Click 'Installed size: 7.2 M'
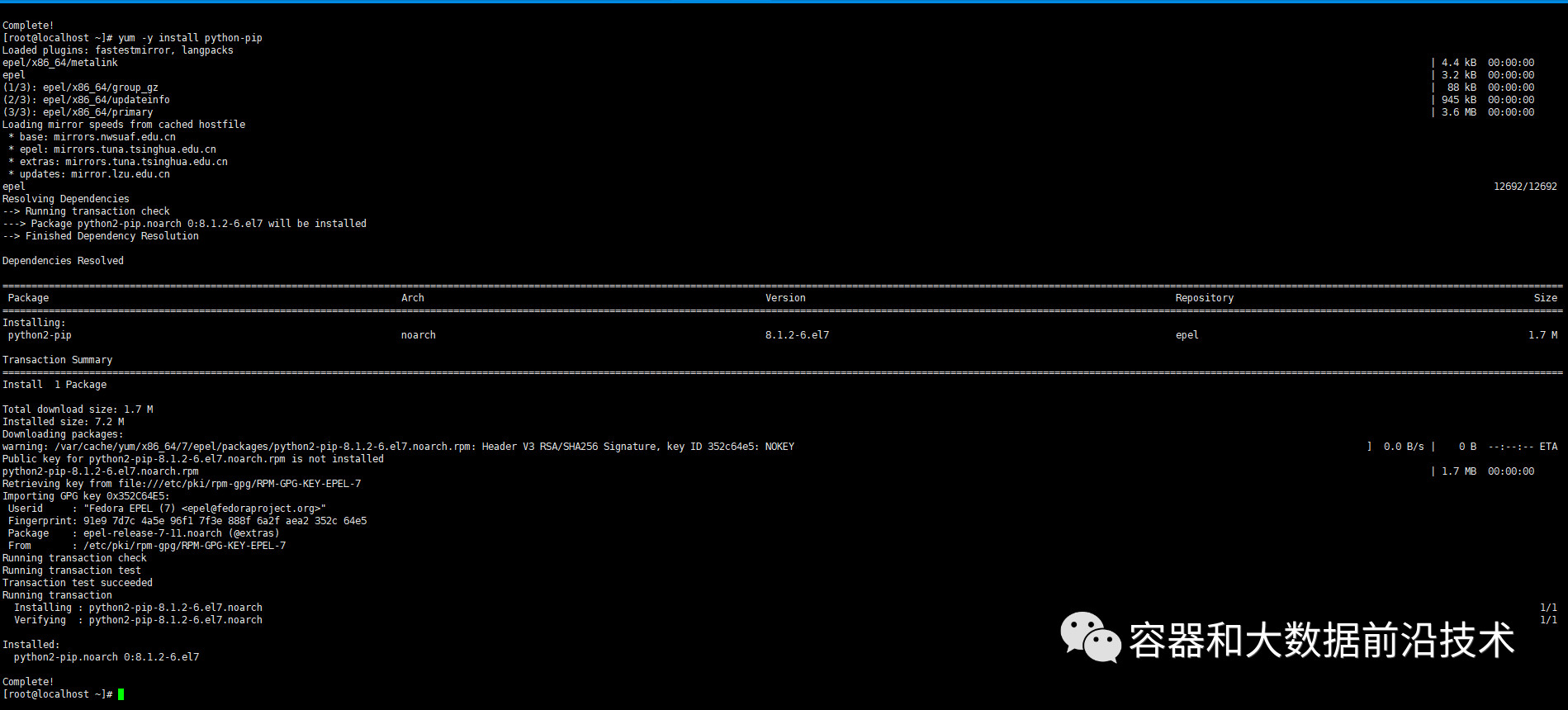 63,422
